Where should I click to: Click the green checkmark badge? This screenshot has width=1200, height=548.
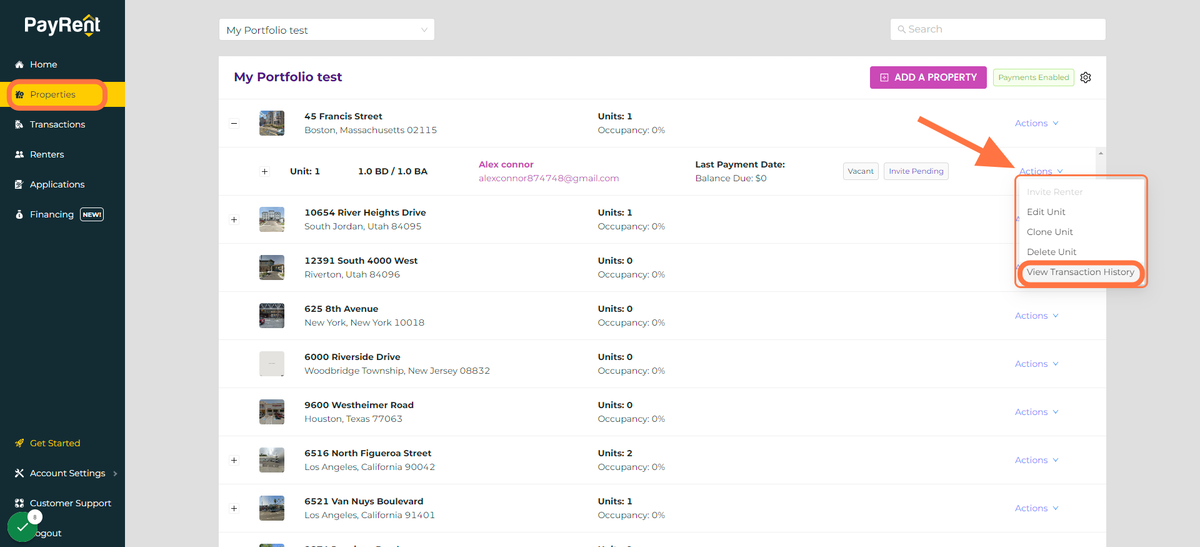(22, 527)
